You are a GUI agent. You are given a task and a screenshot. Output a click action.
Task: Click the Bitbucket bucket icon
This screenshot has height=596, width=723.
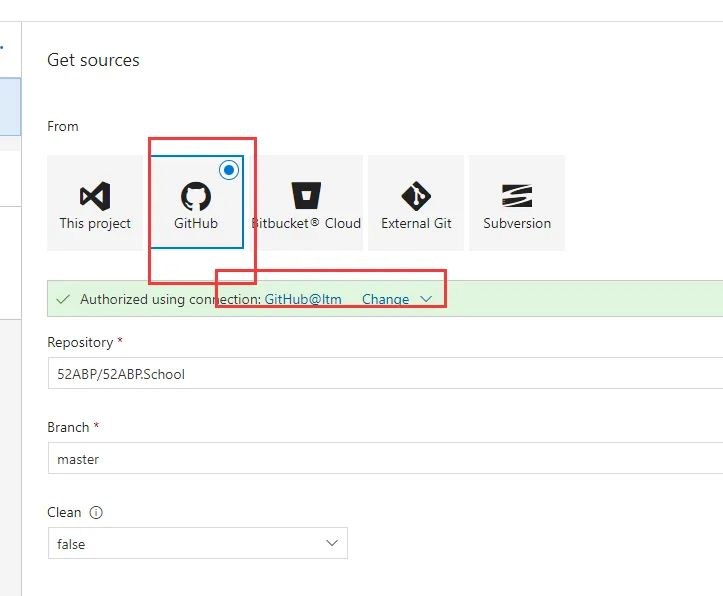(x=305, y=195)
